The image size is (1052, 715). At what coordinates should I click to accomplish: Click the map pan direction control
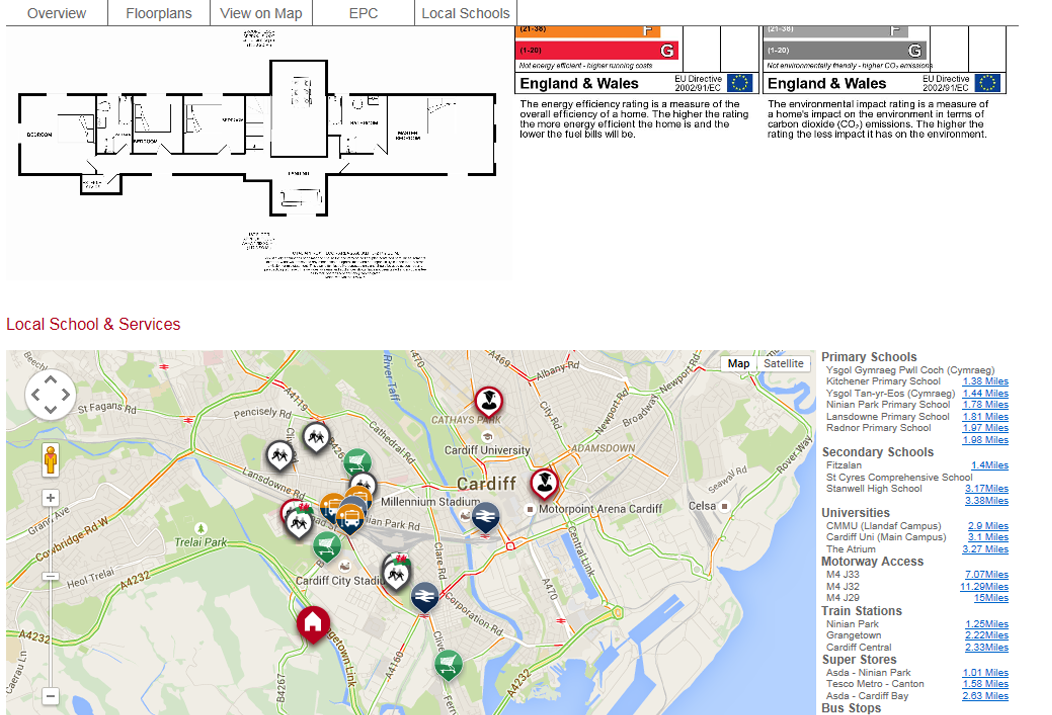click(x=50, y=394)
